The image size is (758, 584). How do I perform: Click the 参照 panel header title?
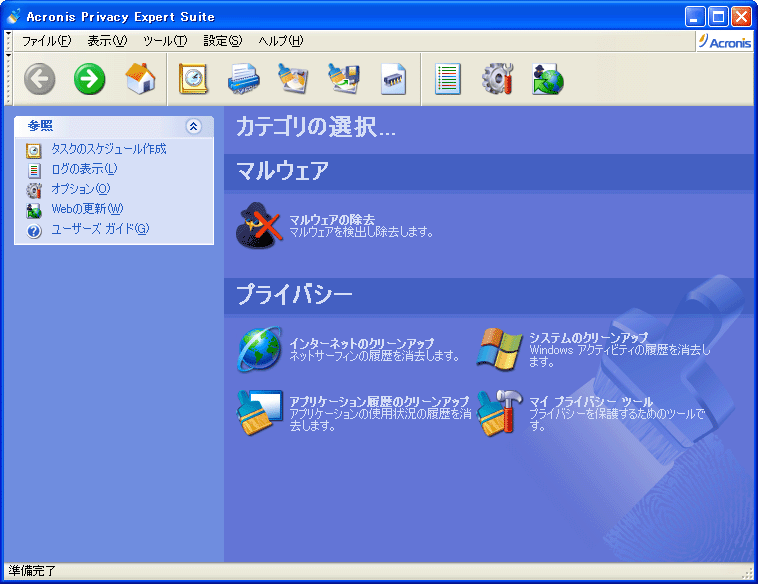pos(40,126)
